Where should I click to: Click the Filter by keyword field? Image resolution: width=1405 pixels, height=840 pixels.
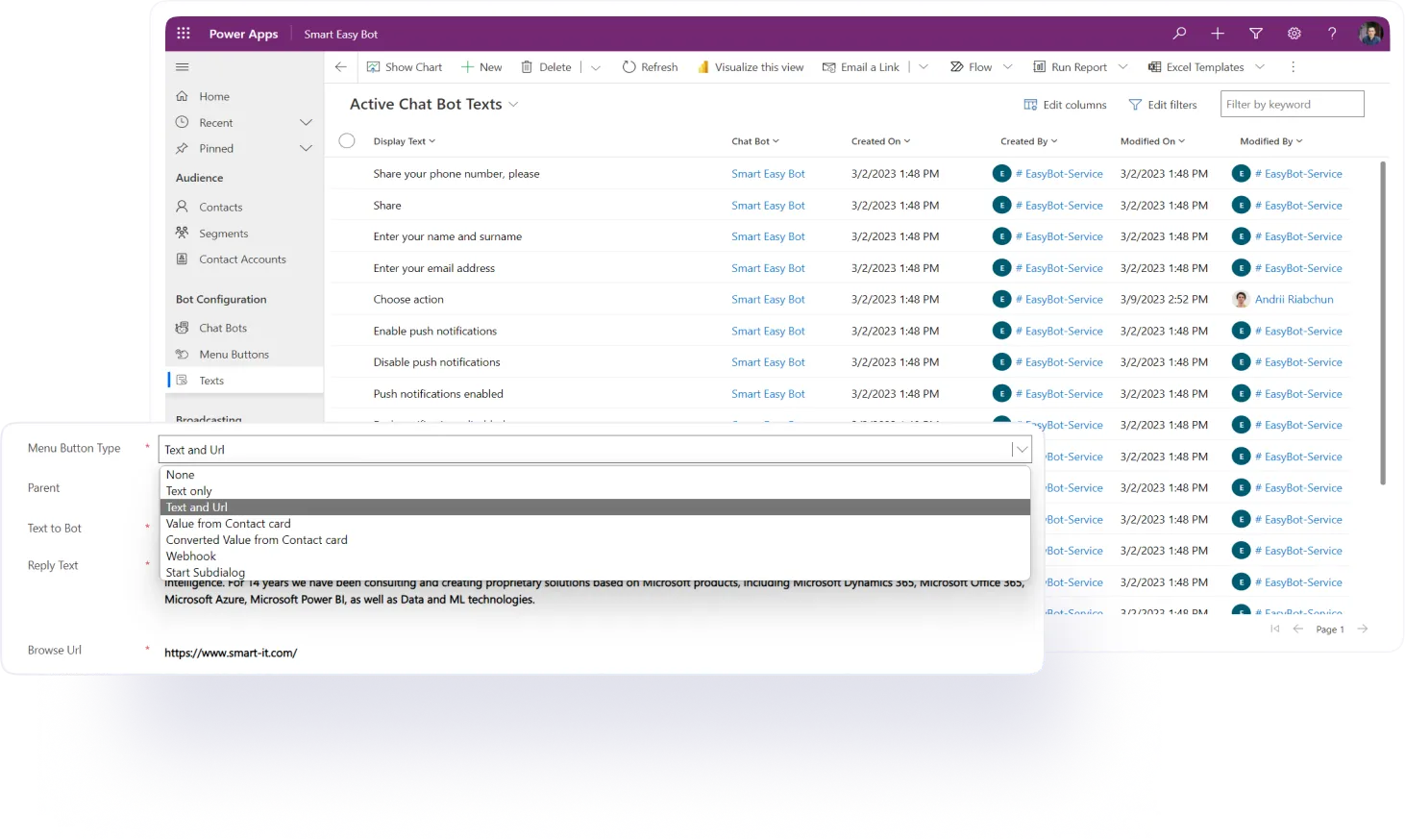point(1292,104)
